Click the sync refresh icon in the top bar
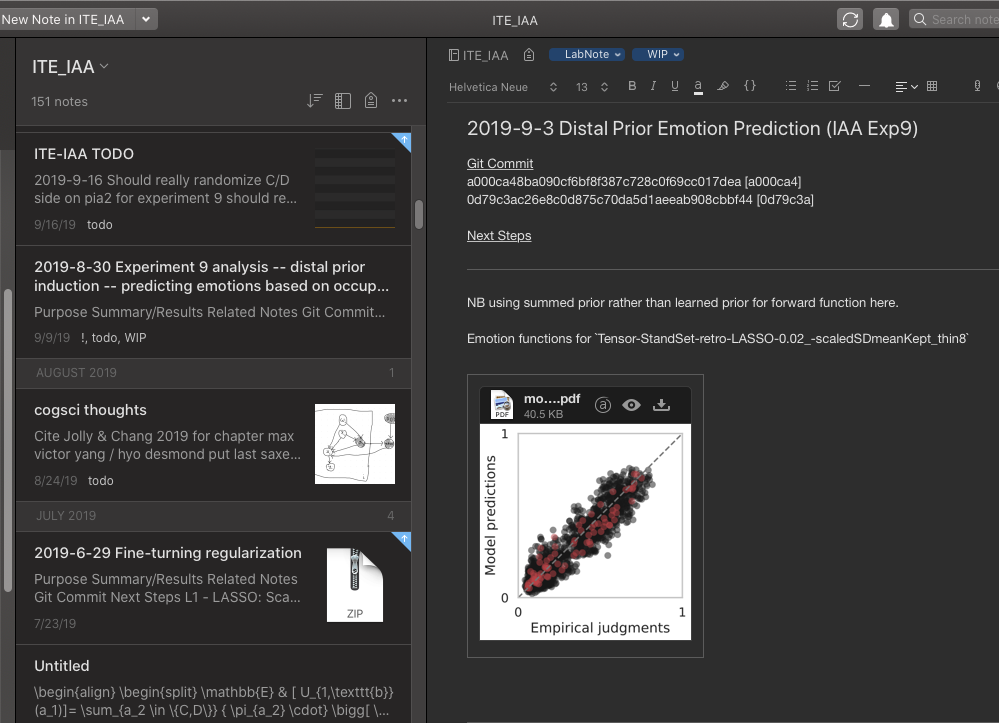This screenshot has width=999, height=723. [x=849, y=19]
